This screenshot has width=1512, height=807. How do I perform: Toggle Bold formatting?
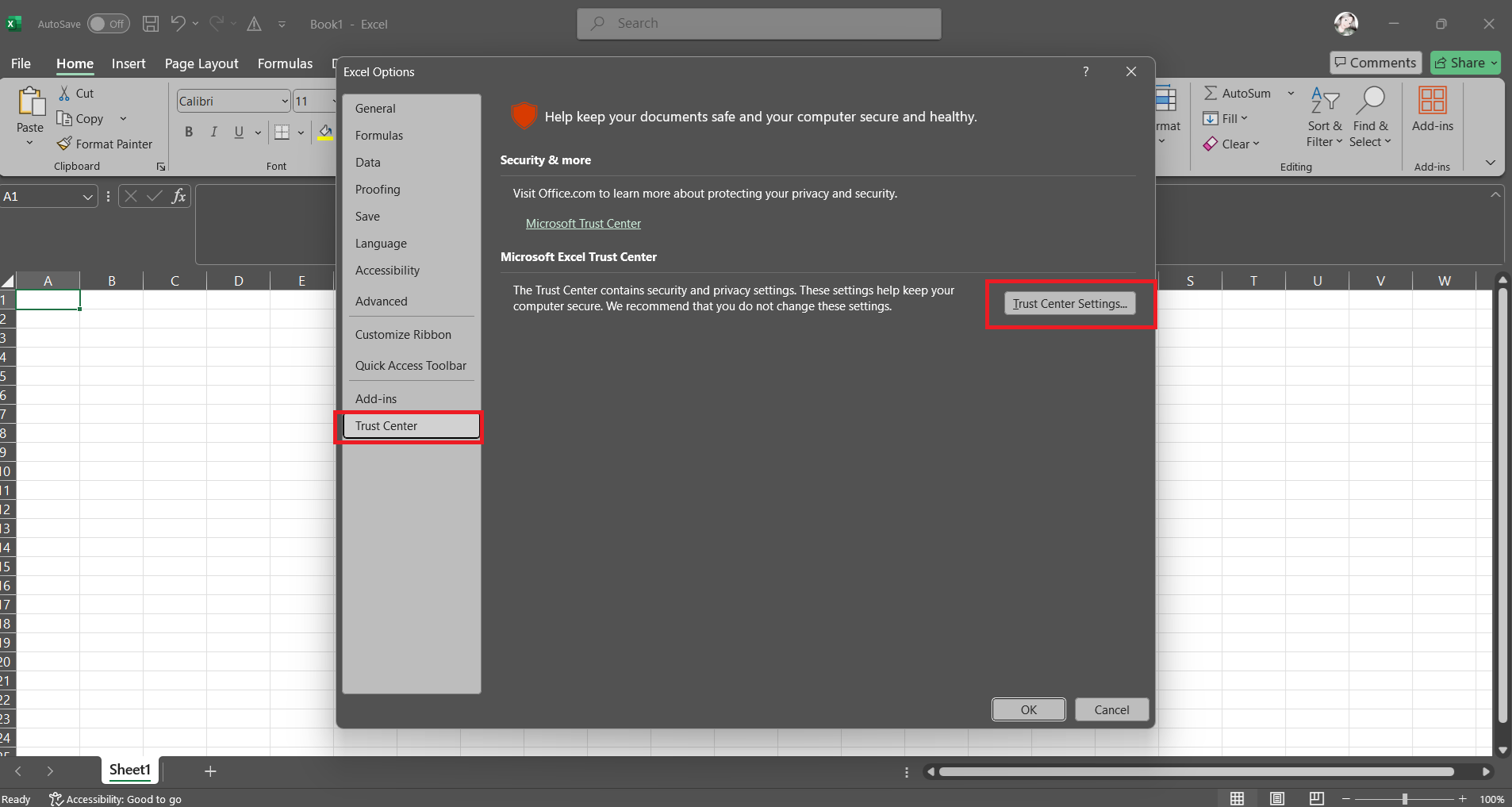click(x=189, y=133)
